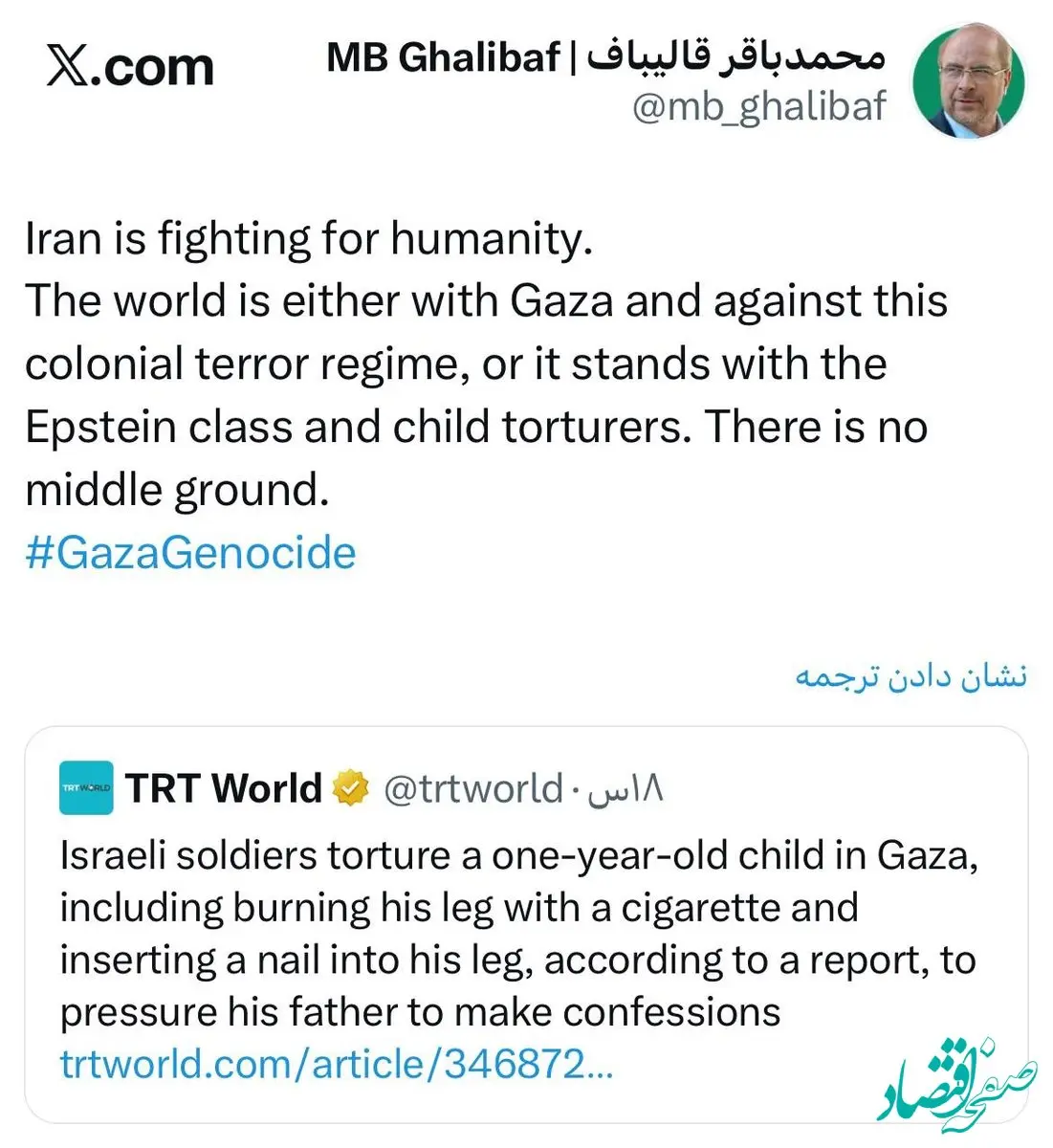Screen dimensions: 1053x1148
Task: Show translation via نشان دادن ترجمه
Action: click(x=910, y=676)
